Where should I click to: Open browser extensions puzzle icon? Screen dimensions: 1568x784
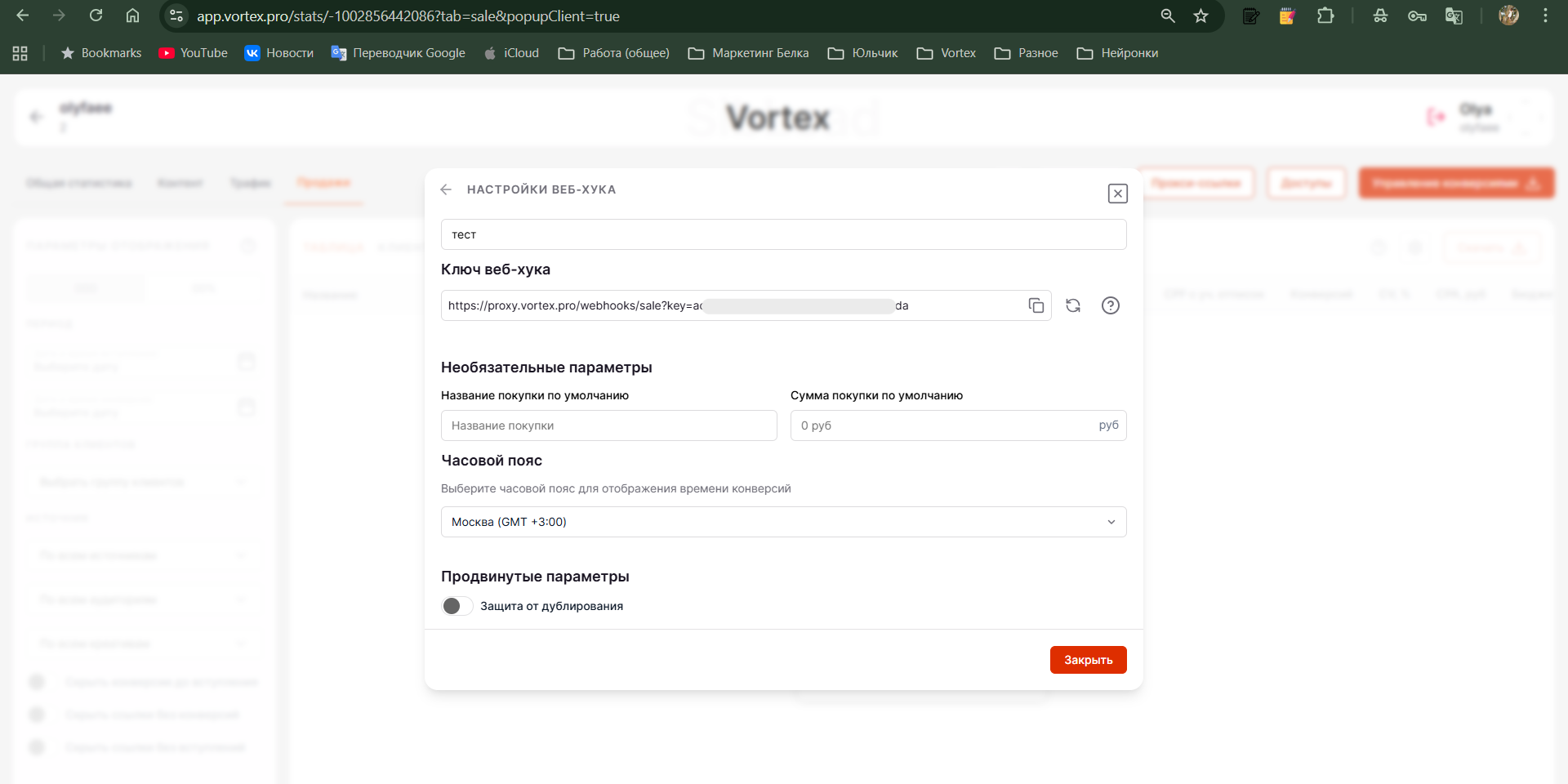click(1325, 16)
